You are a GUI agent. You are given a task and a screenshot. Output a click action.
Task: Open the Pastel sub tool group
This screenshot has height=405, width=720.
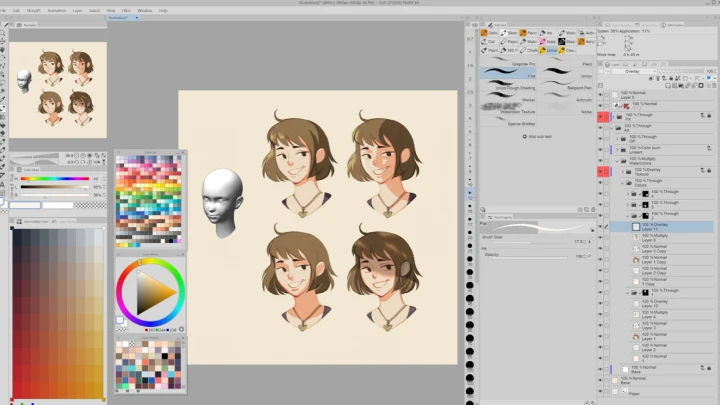pos(509,41)
